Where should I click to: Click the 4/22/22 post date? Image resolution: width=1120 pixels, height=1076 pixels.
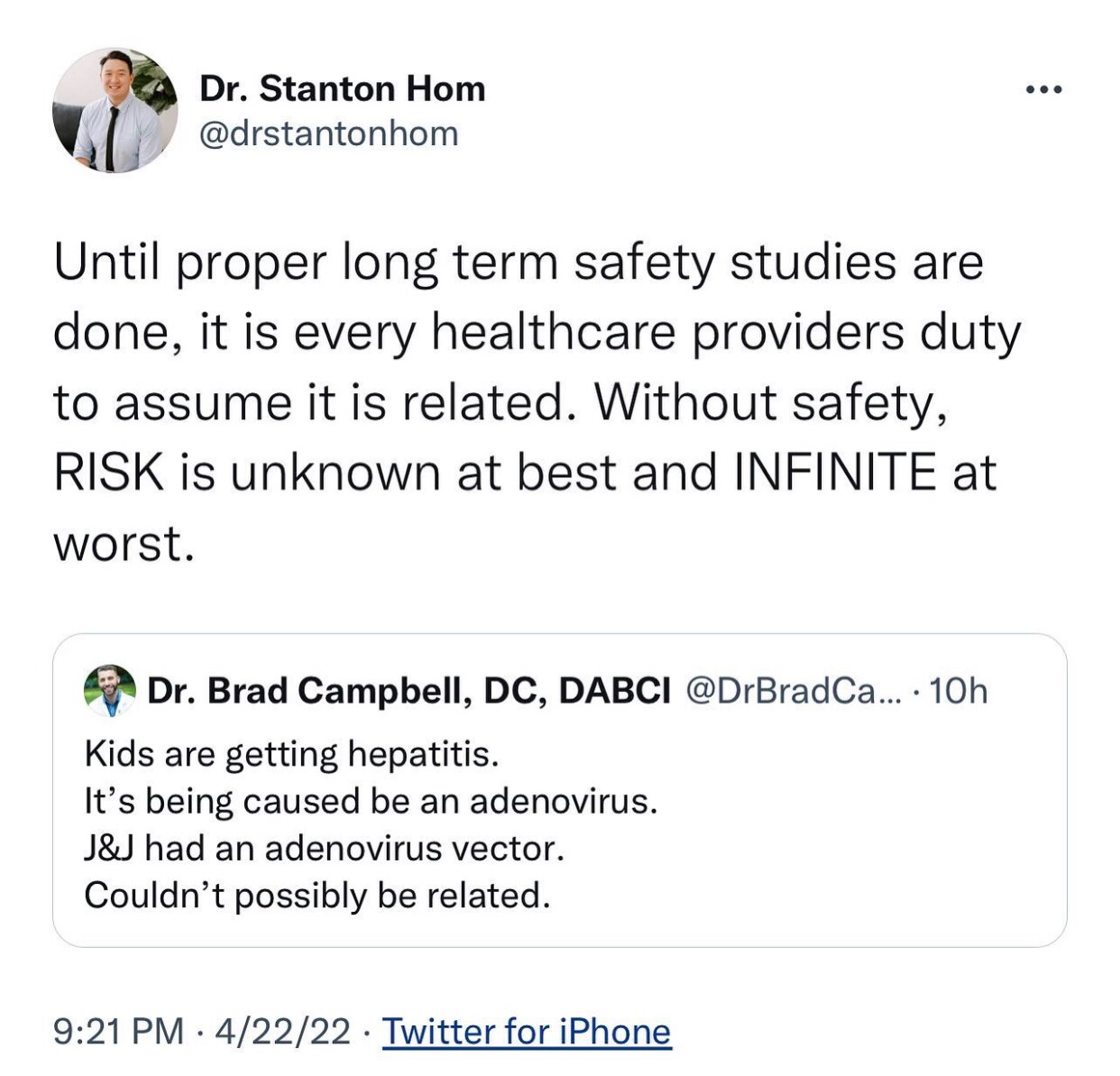pyautogui.click(x=282, y=1031)
